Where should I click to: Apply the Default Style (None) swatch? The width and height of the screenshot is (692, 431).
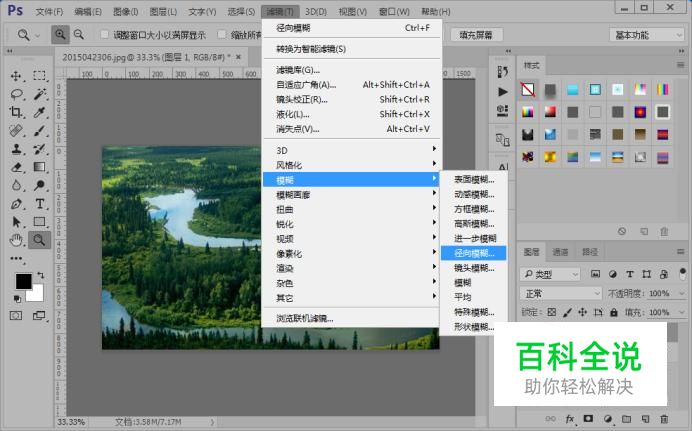[527, 90]
